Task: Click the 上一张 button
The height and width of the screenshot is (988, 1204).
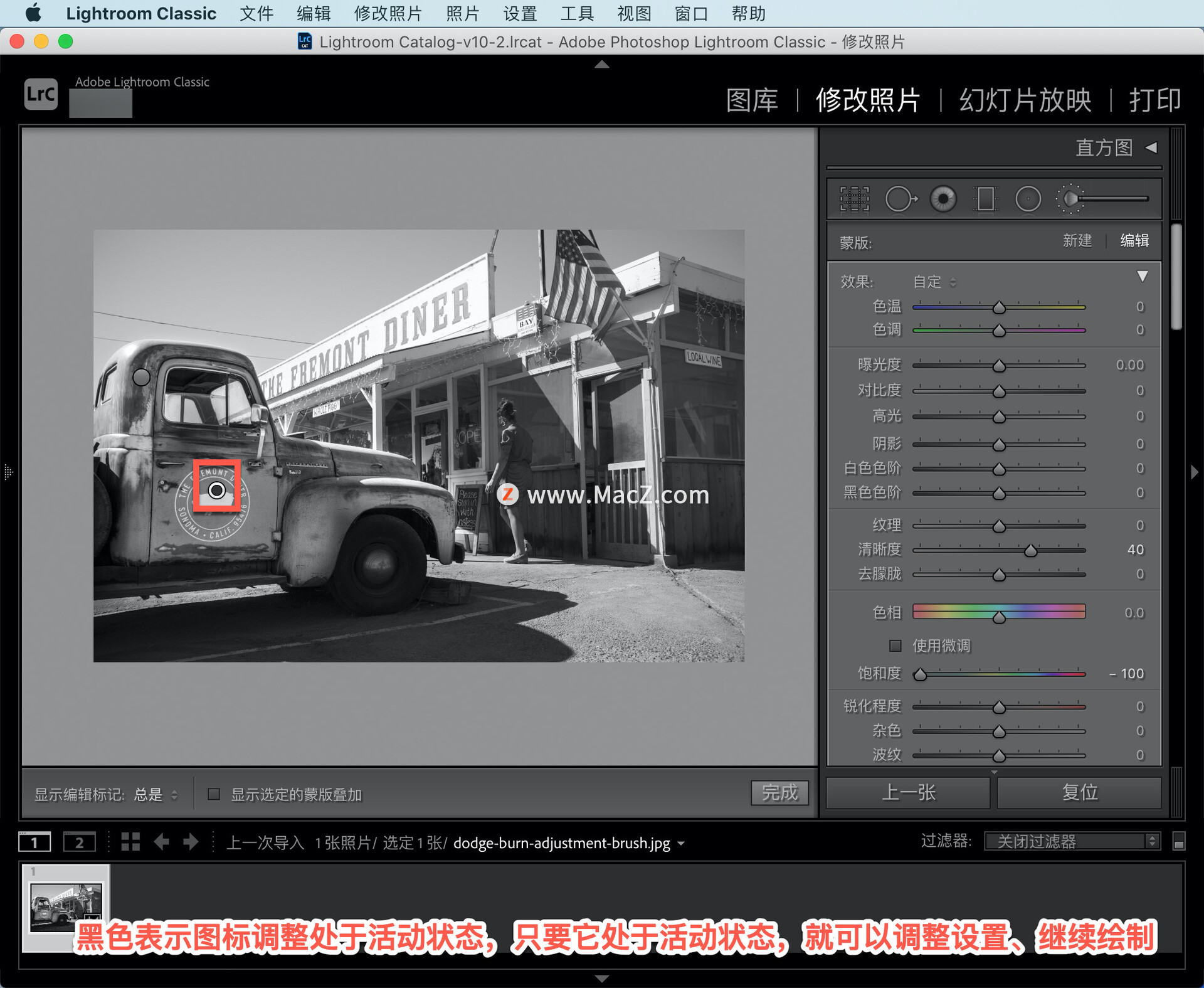Action: [x=908, y=792]
